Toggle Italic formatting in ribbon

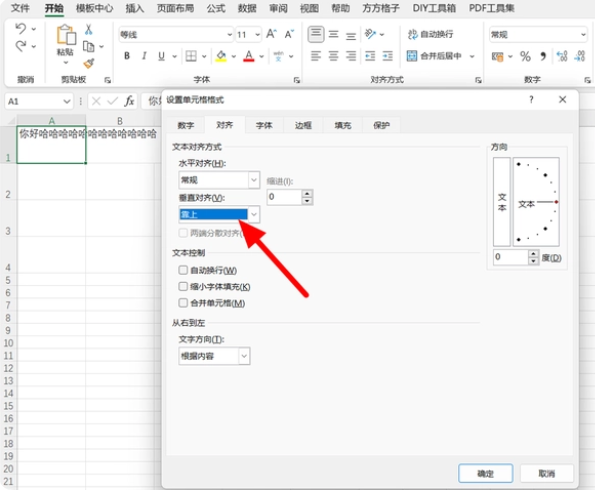(x=144, y=56)
